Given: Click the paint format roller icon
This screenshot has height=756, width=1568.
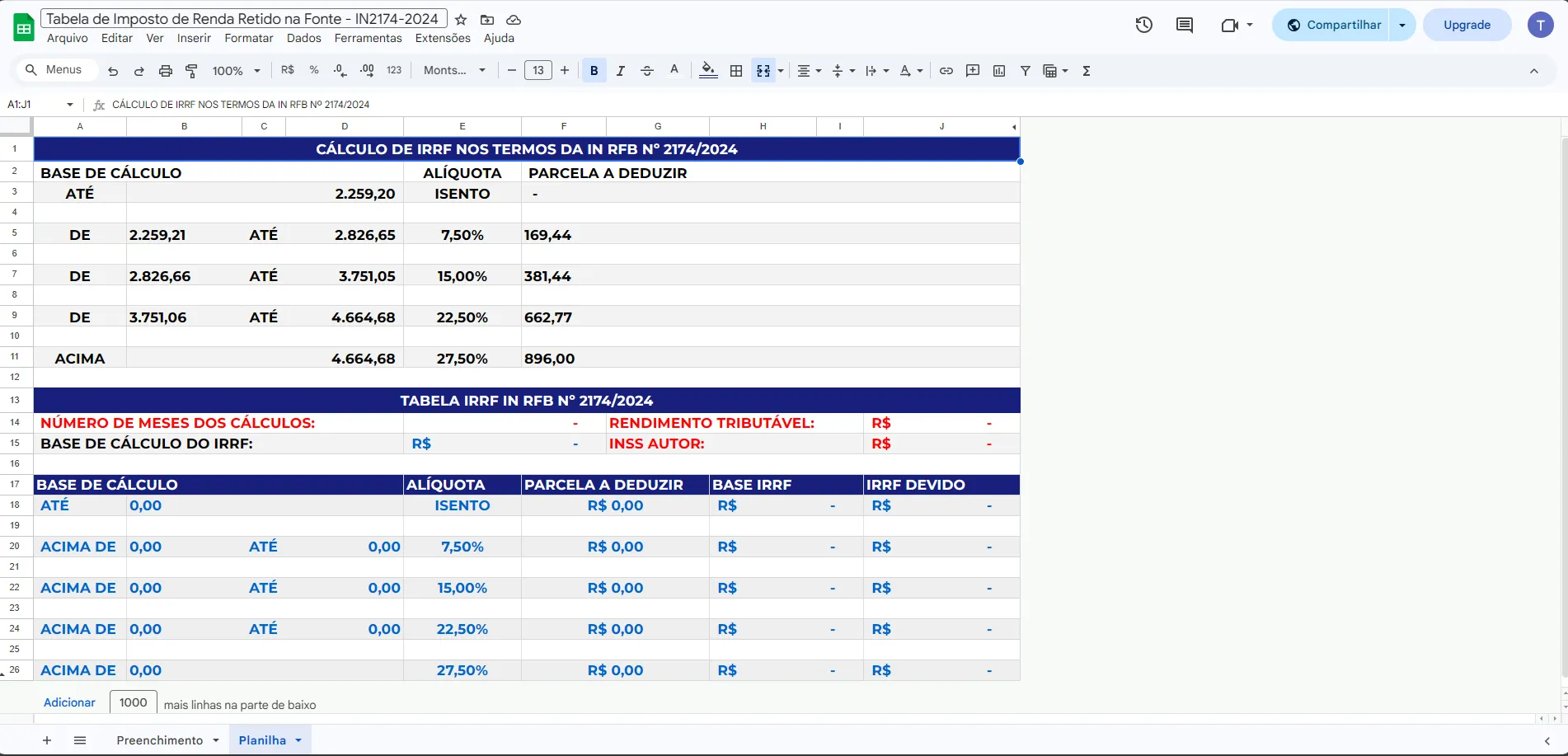Looking at the screenshot, I should click(x=192, y=71).
